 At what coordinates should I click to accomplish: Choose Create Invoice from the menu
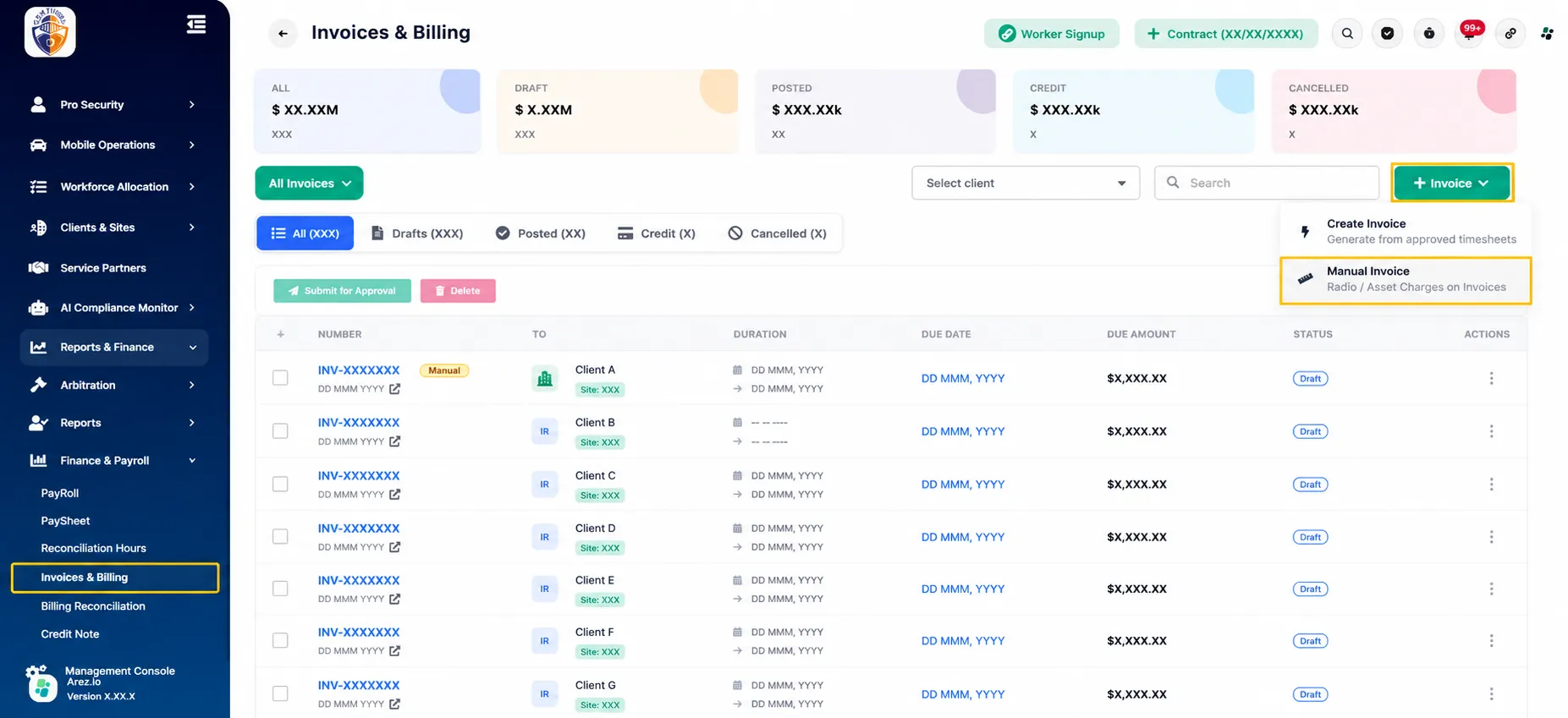pyautogui.click(x=1406, y=232)
